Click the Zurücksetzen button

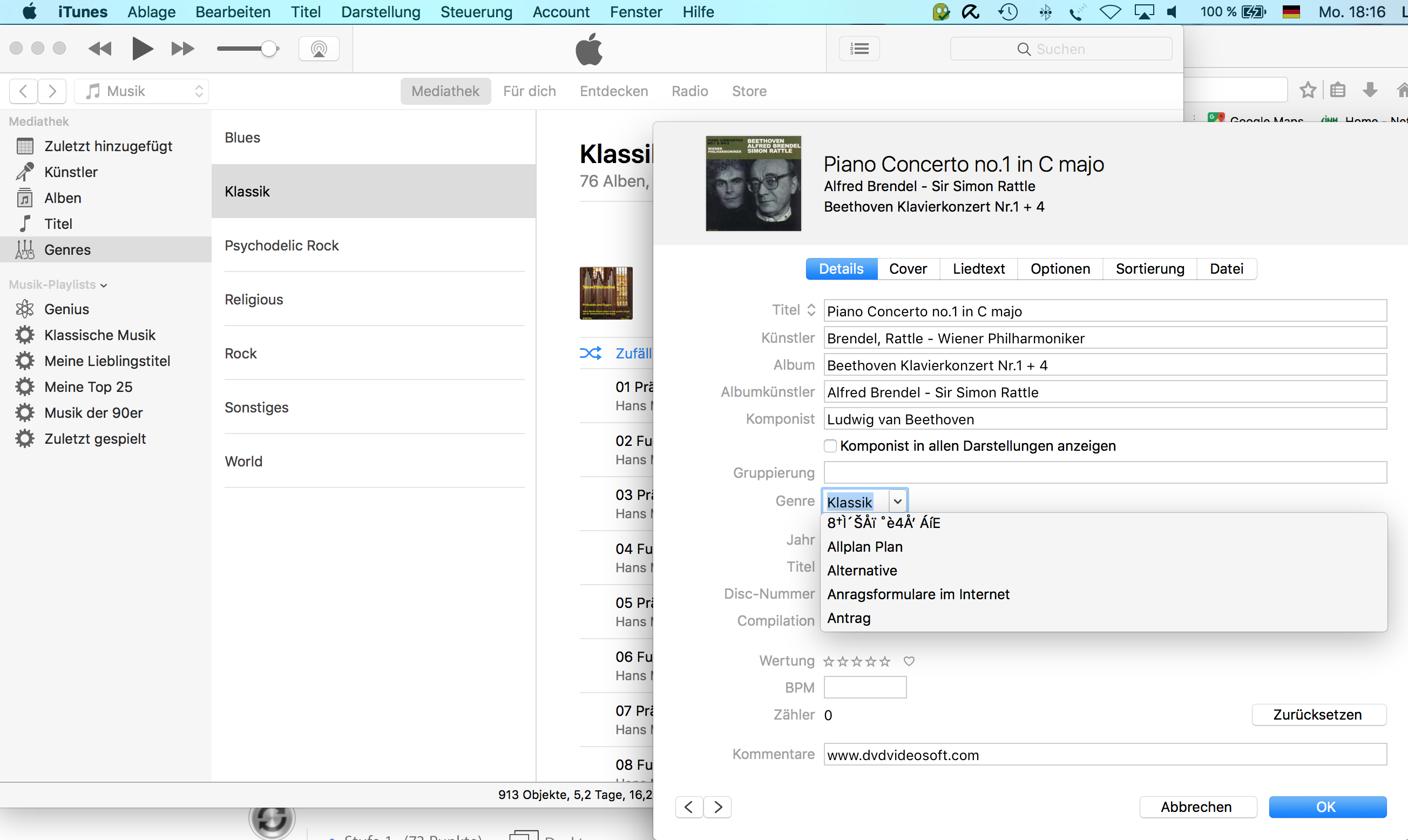click(x=1318, y=714)
